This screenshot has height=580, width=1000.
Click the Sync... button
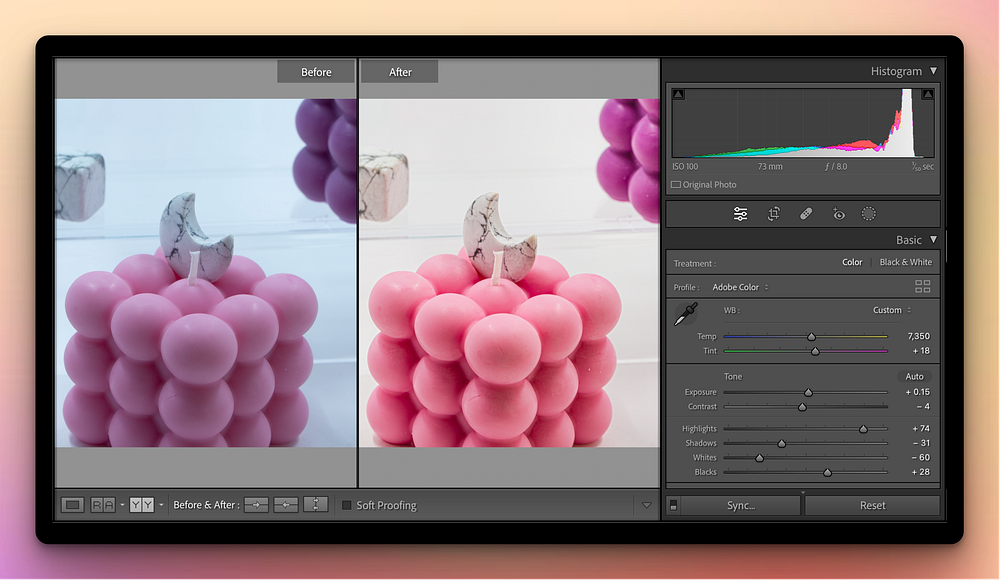[x=740, y=505]
